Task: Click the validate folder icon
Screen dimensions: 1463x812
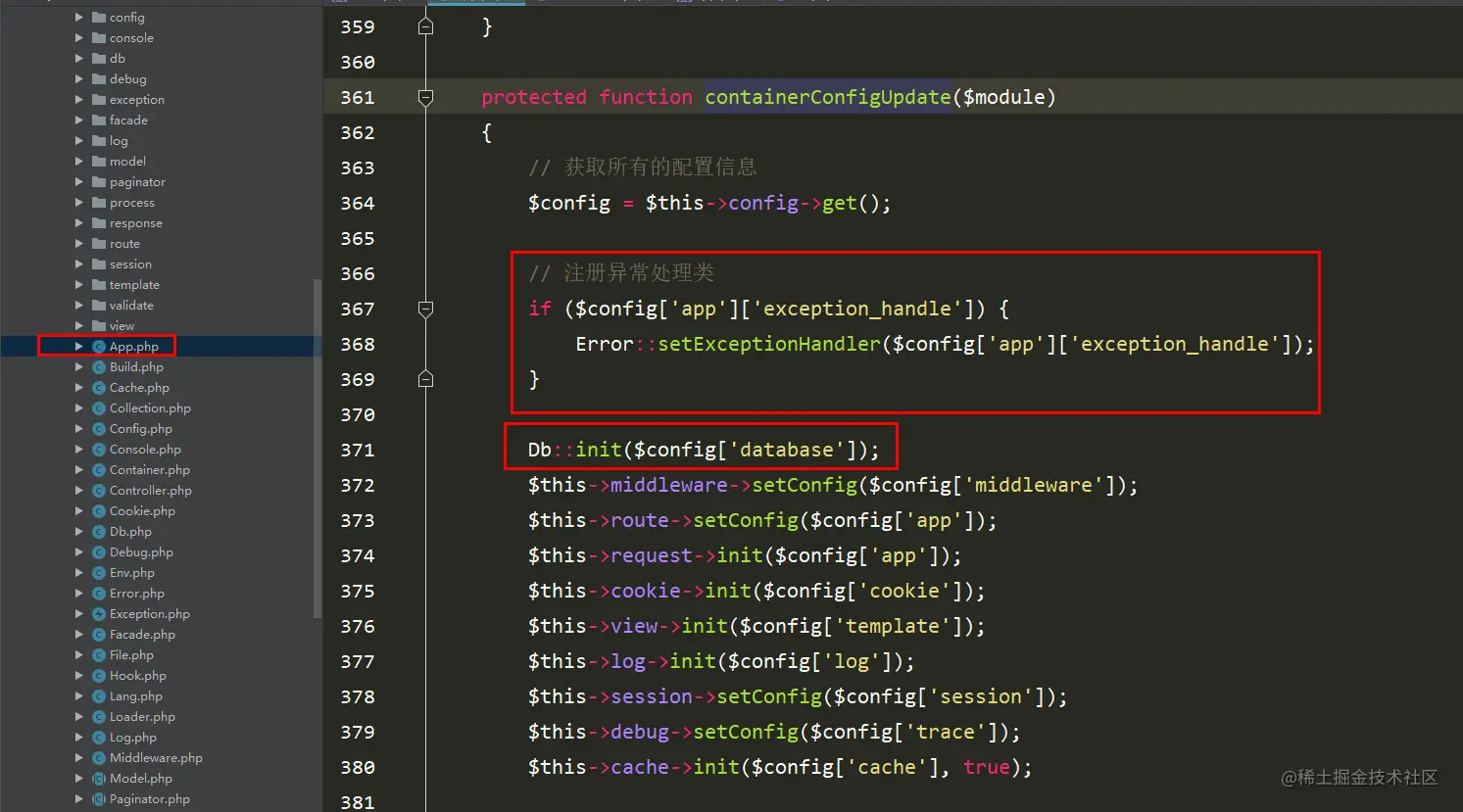Action: 99,306
